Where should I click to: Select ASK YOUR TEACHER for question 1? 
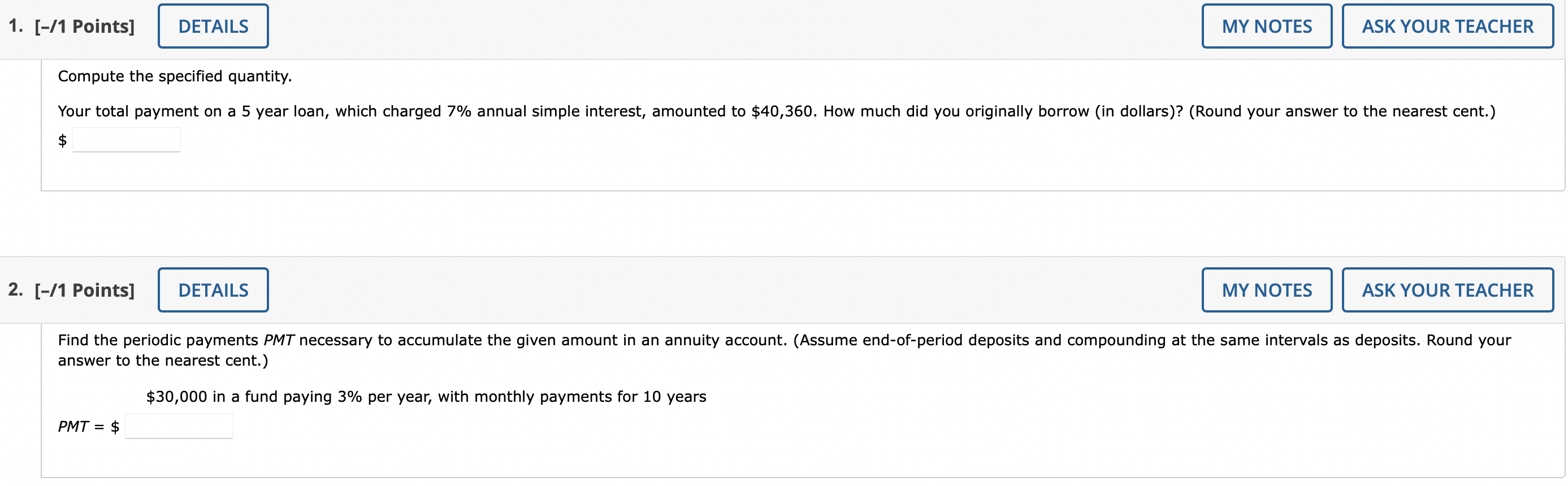[x=1447, y=25]
